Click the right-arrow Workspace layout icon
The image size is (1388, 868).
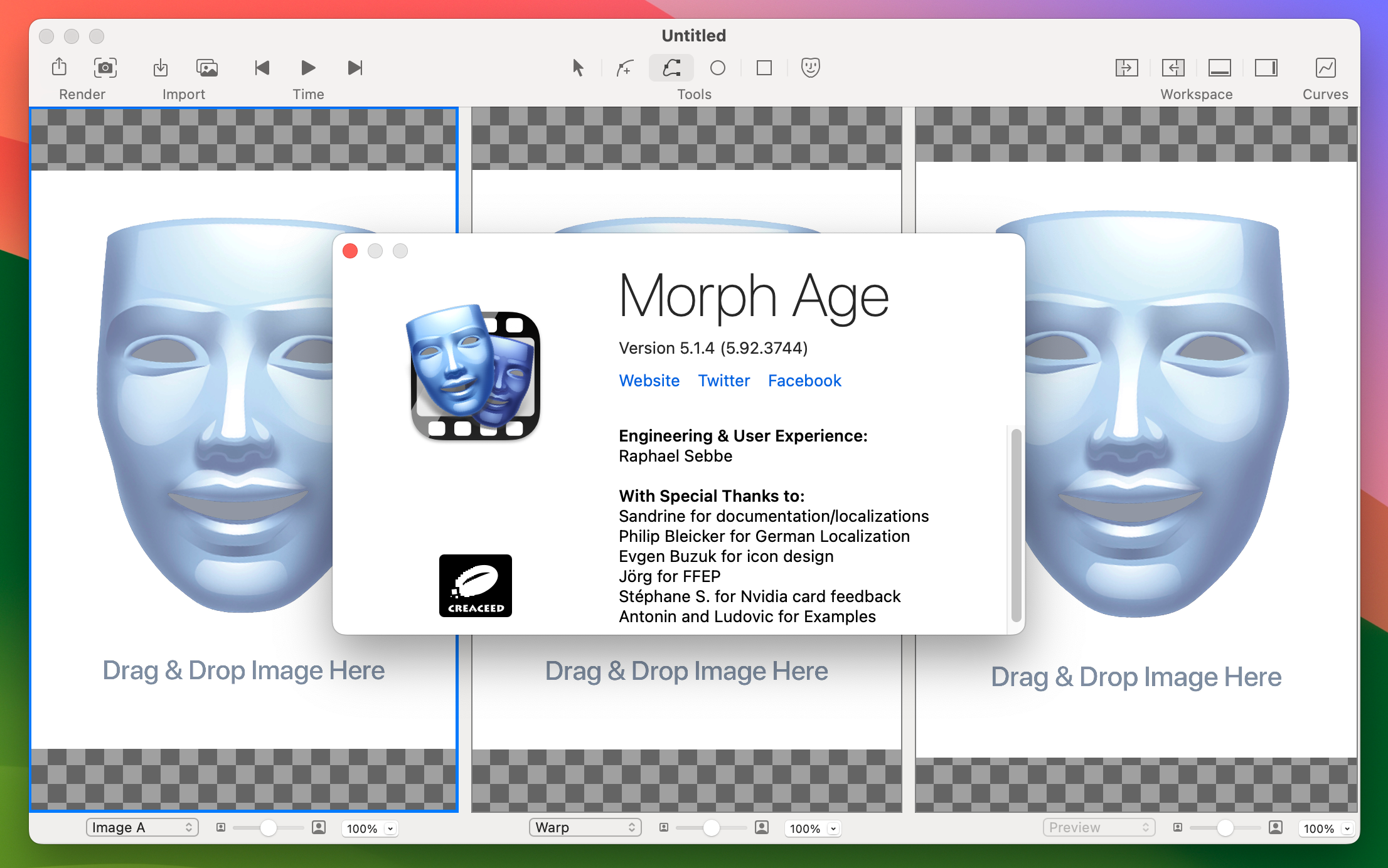point(1127,67)
